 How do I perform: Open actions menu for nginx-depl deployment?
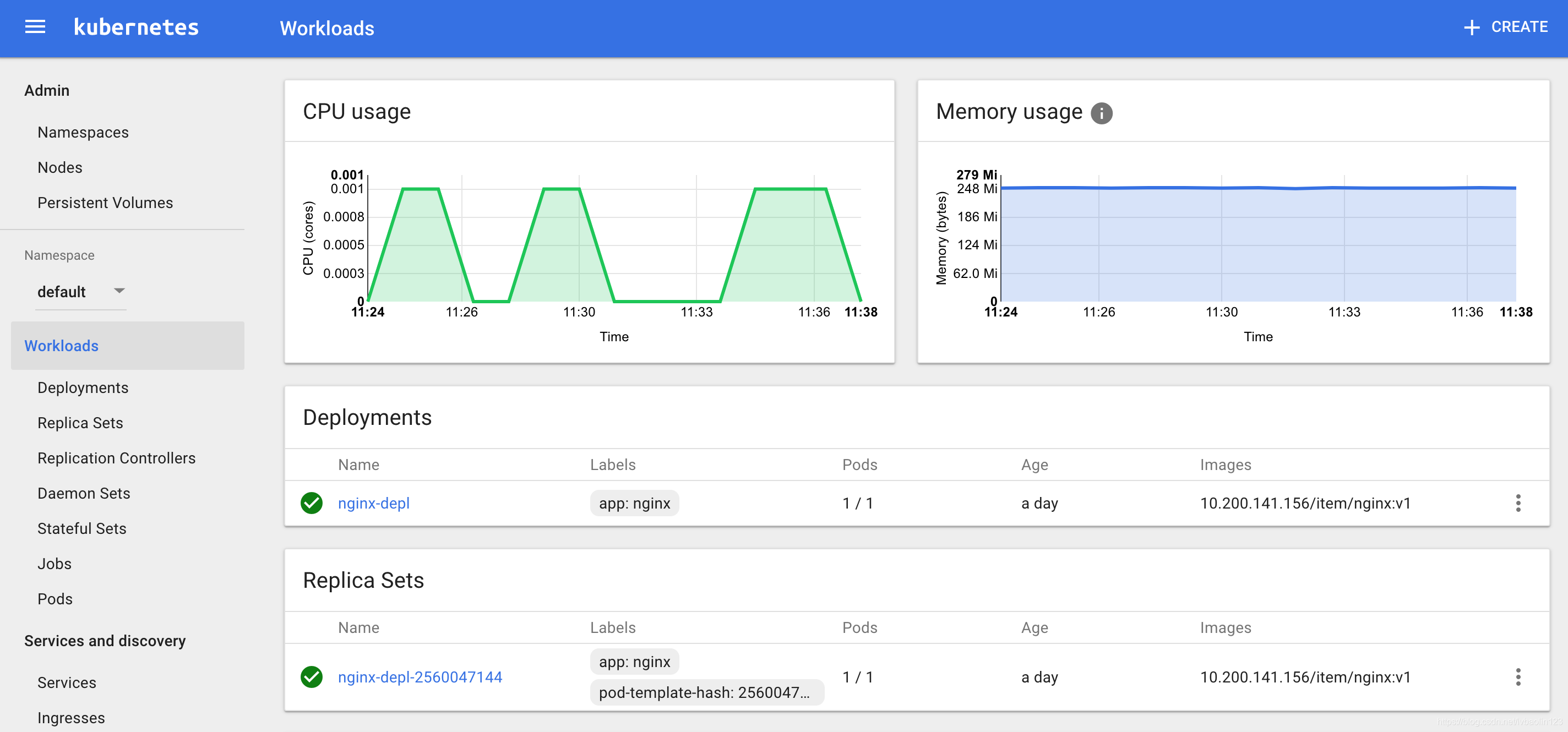[x=1517, y=503]
